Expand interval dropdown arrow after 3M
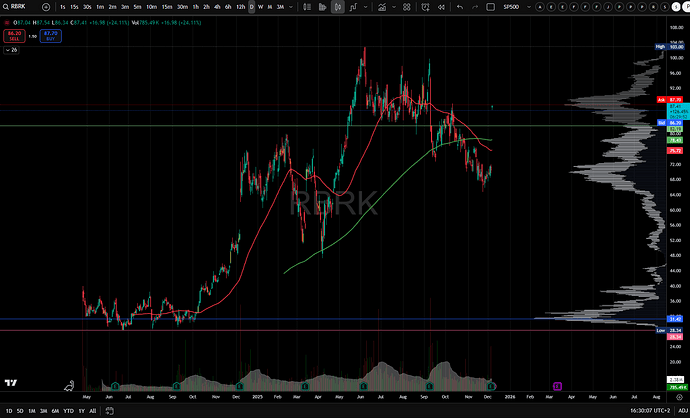 tap(293, 7)
